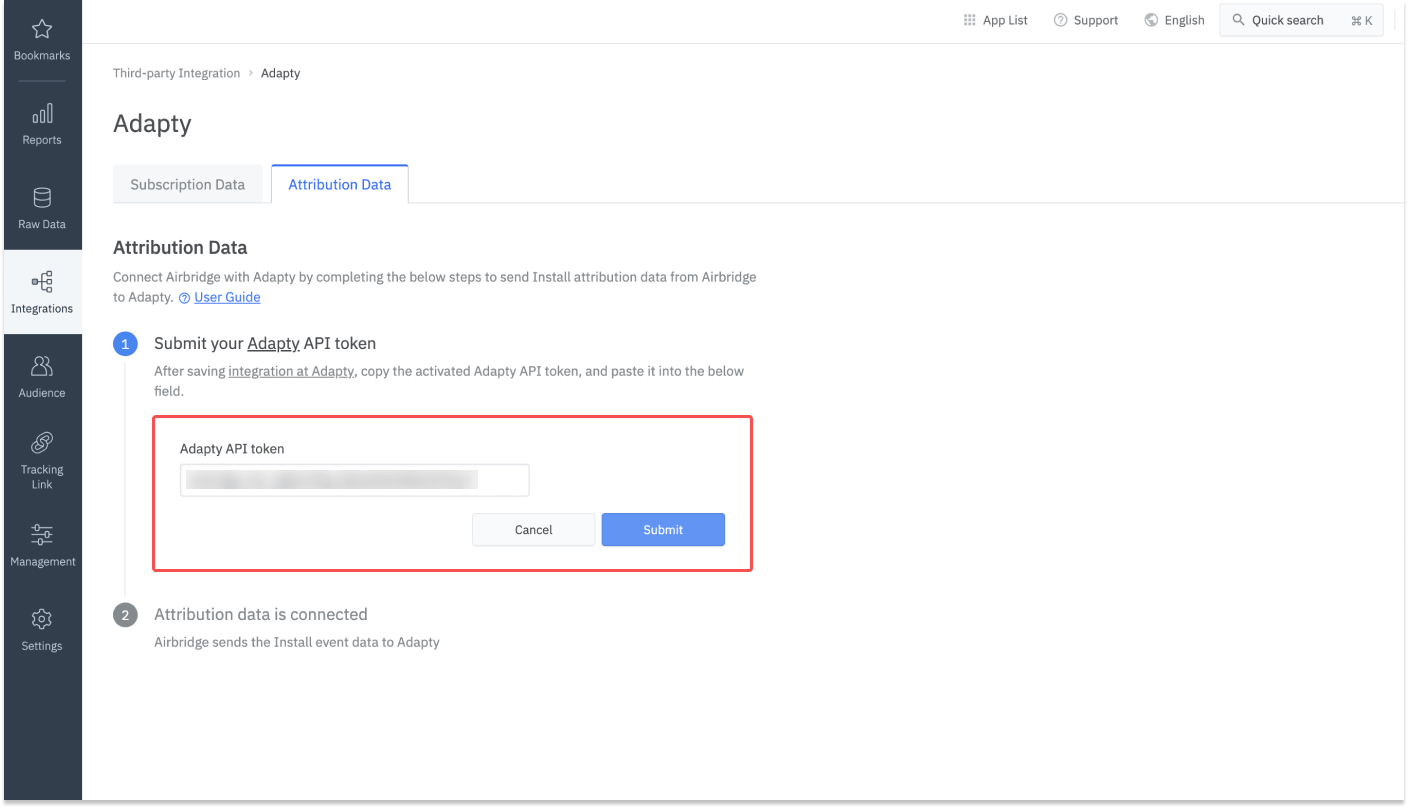
Task: Click the 'Adapty API token' field label
Action: tap(232, 449)
